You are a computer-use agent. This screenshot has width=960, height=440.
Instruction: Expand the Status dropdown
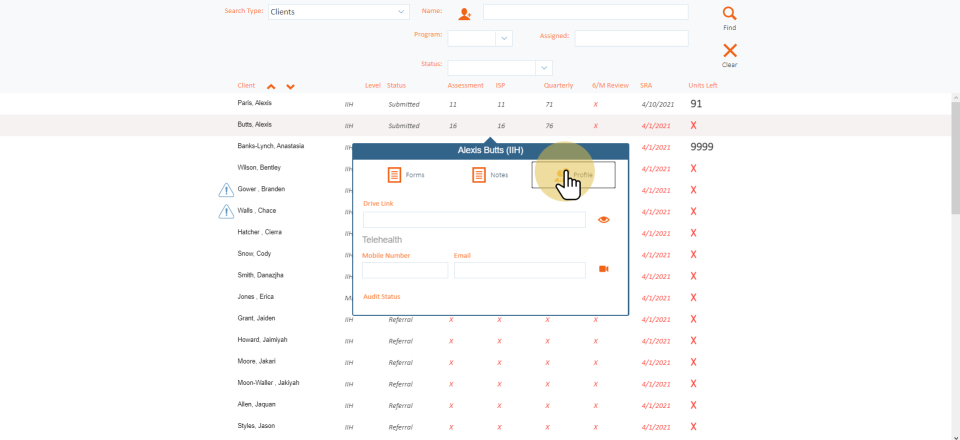(x=544, y=67)
